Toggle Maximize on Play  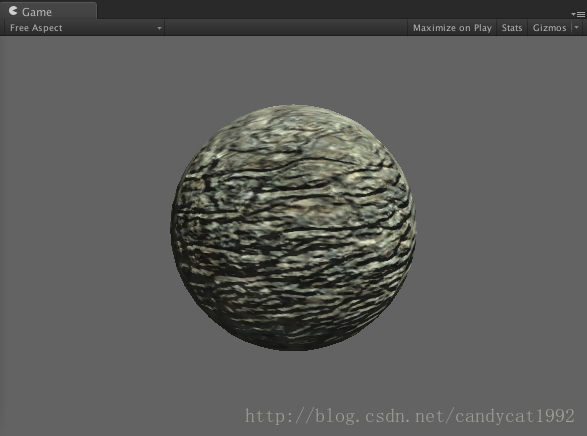[x=452, y=28]
